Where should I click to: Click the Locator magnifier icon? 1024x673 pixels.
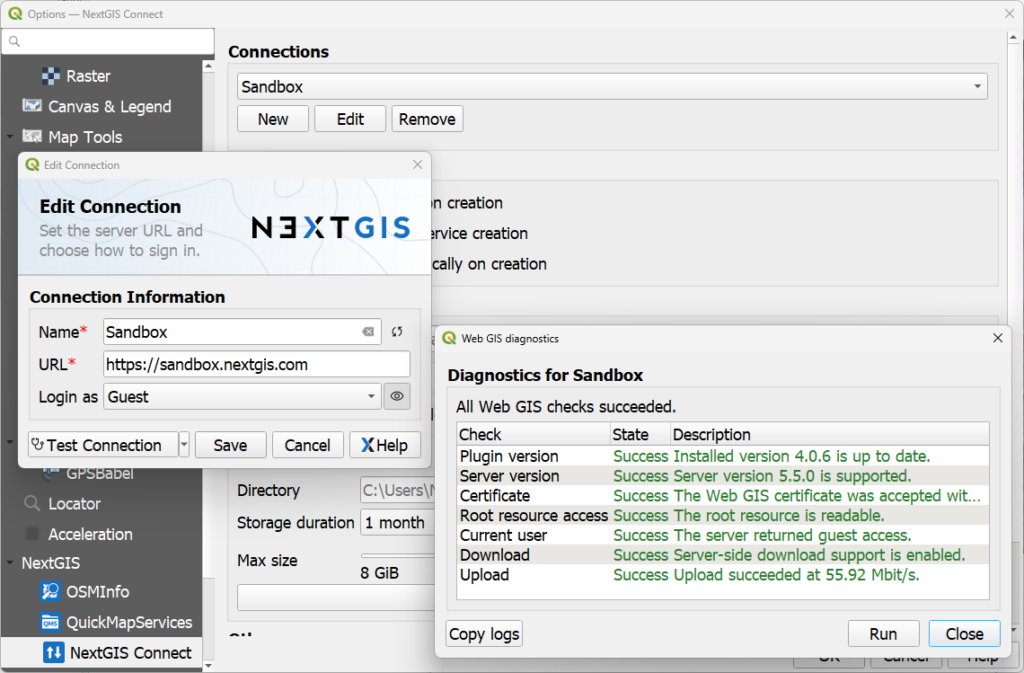(x=31, y=503)
